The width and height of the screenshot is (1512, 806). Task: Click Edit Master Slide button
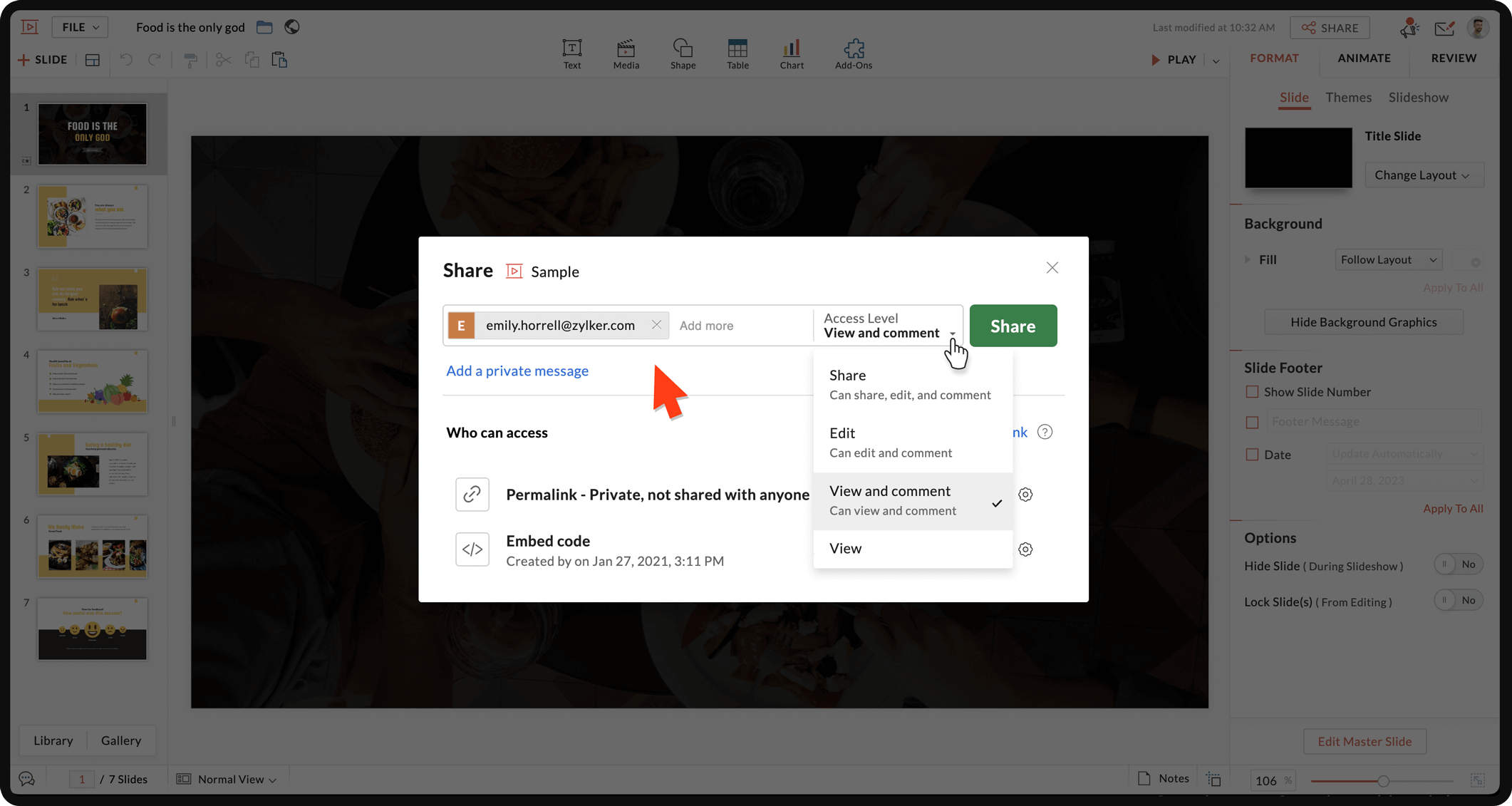[1364, 741]
